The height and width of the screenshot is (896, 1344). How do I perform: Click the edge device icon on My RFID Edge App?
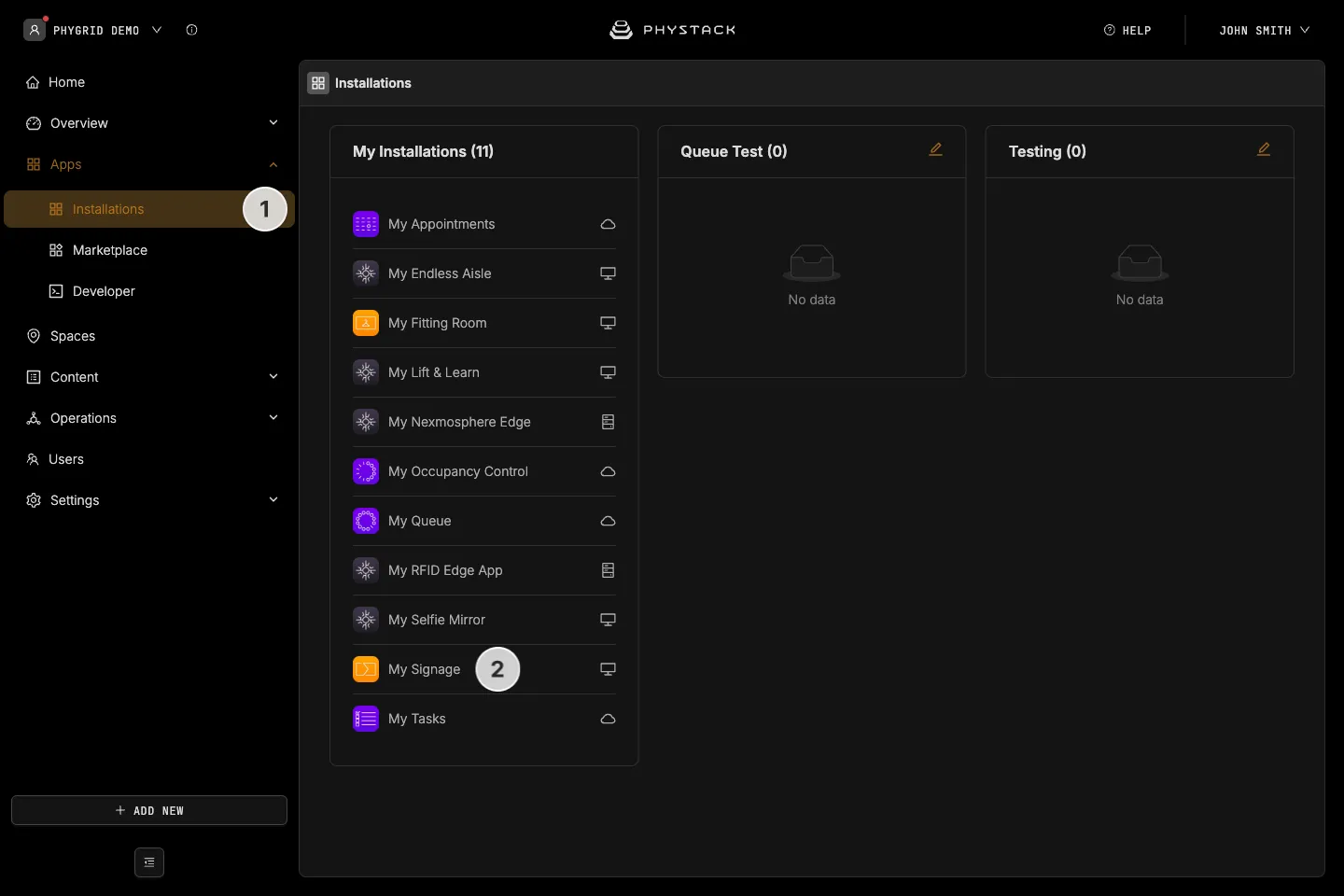(608, 570)
